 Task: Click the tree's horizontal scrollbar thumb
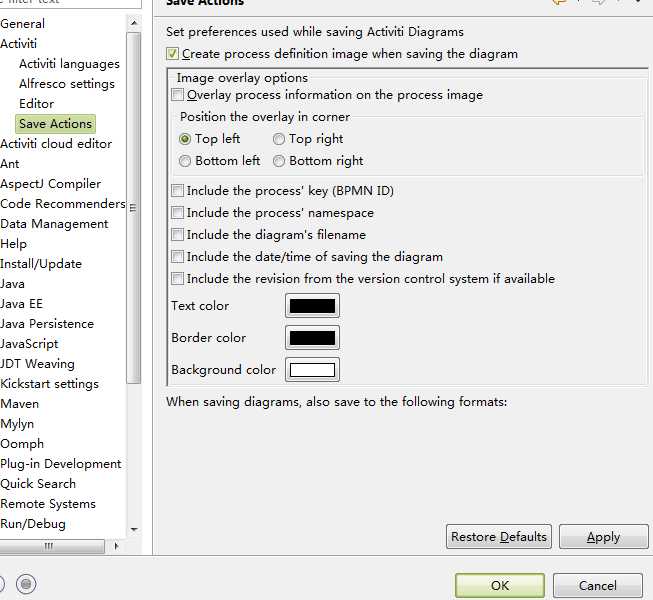coord(51,546)
